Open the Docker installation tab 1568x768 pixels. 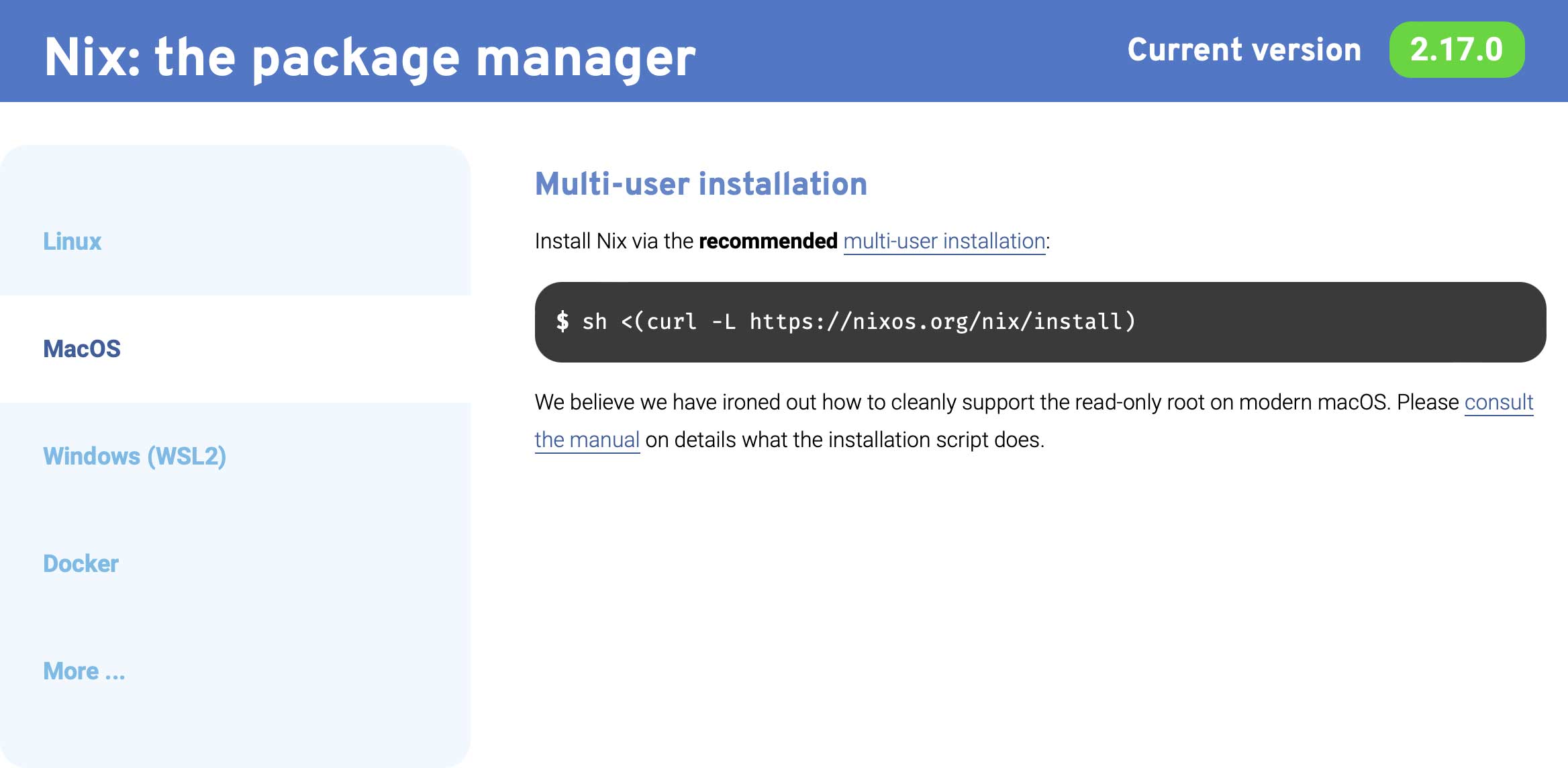pos(80,564)
